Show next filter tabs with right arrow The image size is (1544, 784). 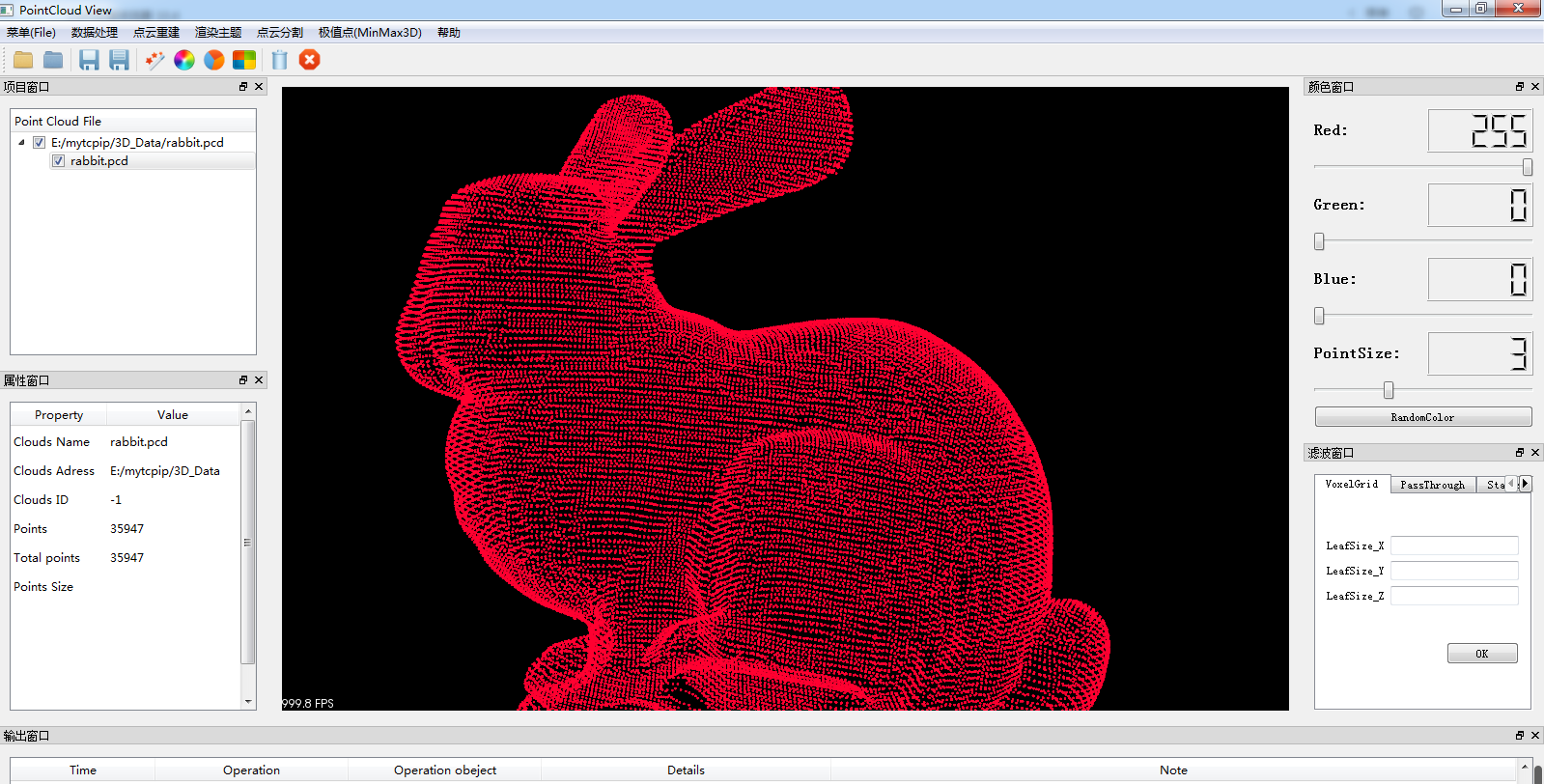click(x=1526, y=484)
